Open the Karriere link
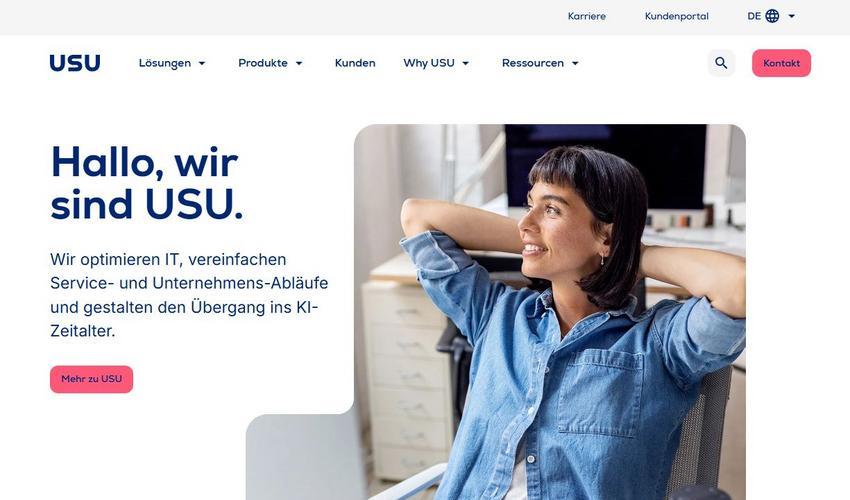 [587, 16]
